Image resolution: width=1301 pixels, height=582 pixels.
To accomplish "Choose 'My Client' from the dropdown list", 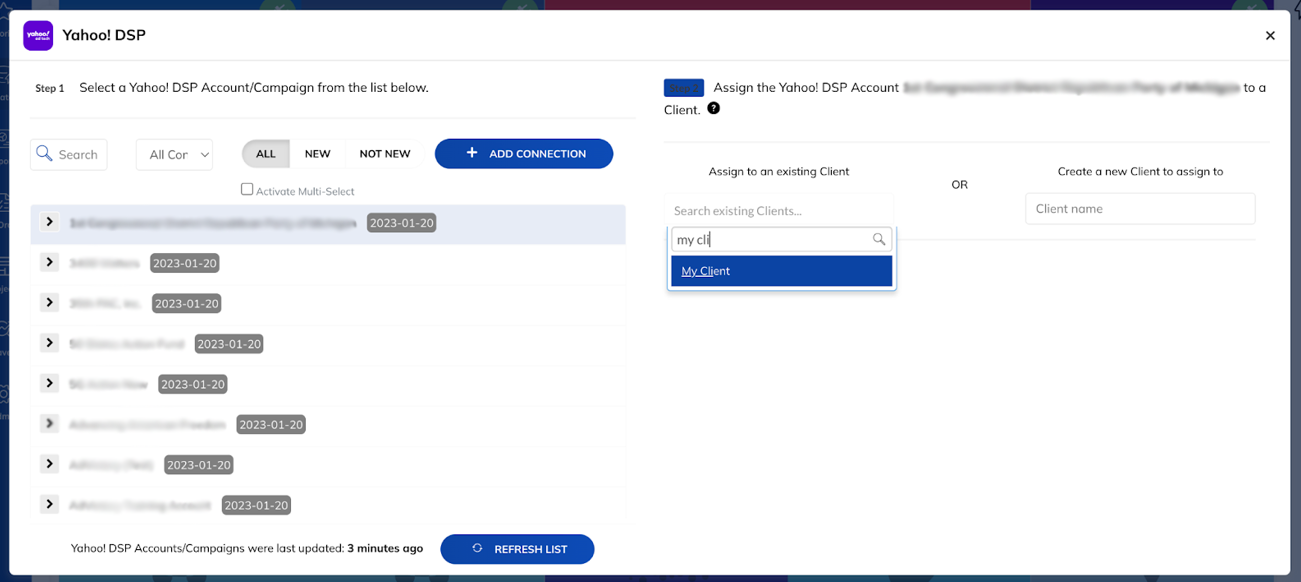I will tap(781, 271).
